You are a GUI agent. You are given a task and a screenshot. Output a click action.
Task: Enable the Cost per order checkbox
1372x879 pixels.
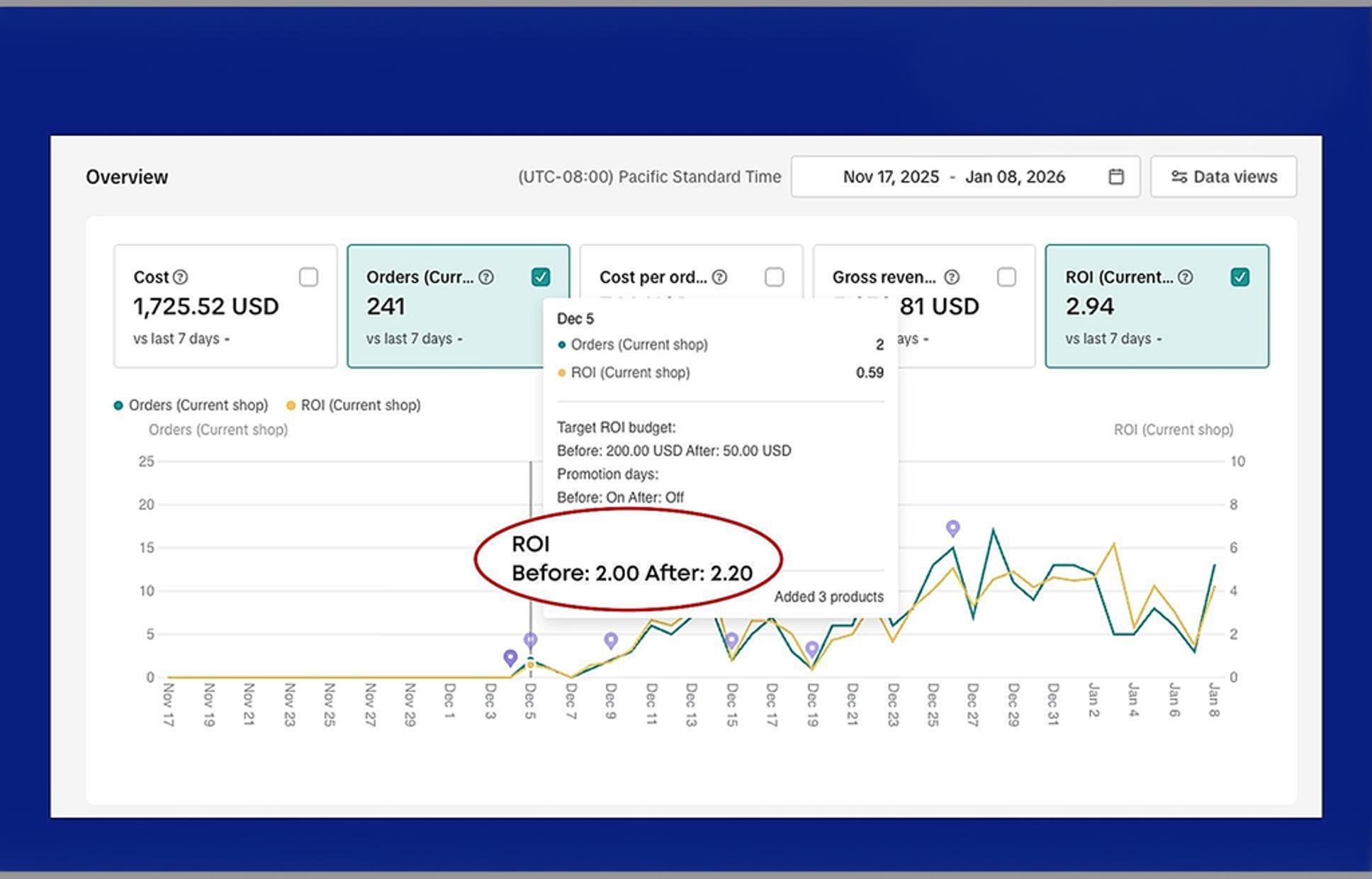(x=775, y=277)
